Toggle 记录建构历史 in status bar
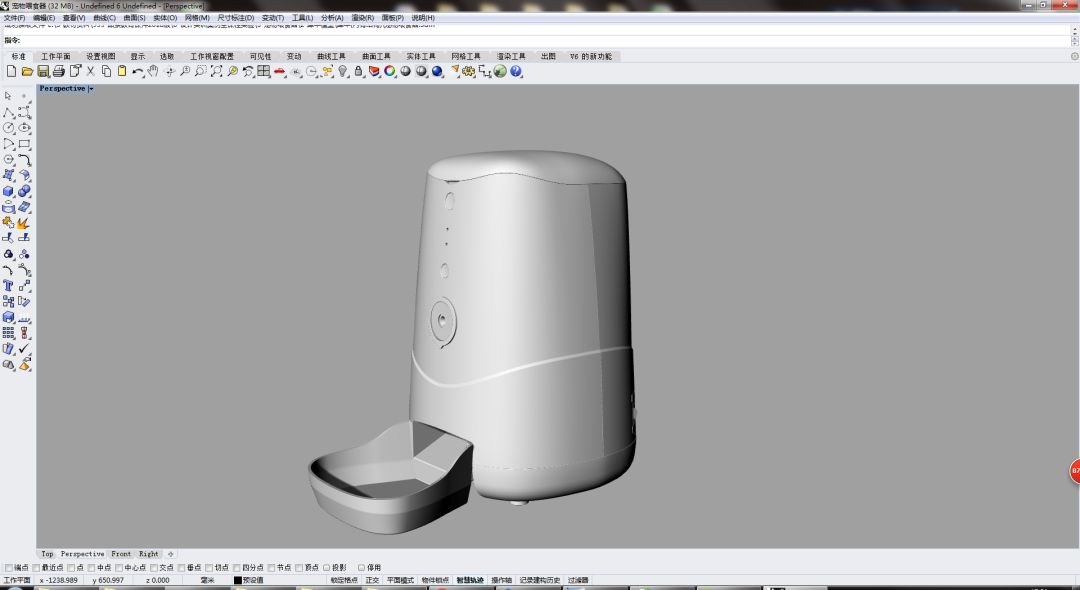 539,580
